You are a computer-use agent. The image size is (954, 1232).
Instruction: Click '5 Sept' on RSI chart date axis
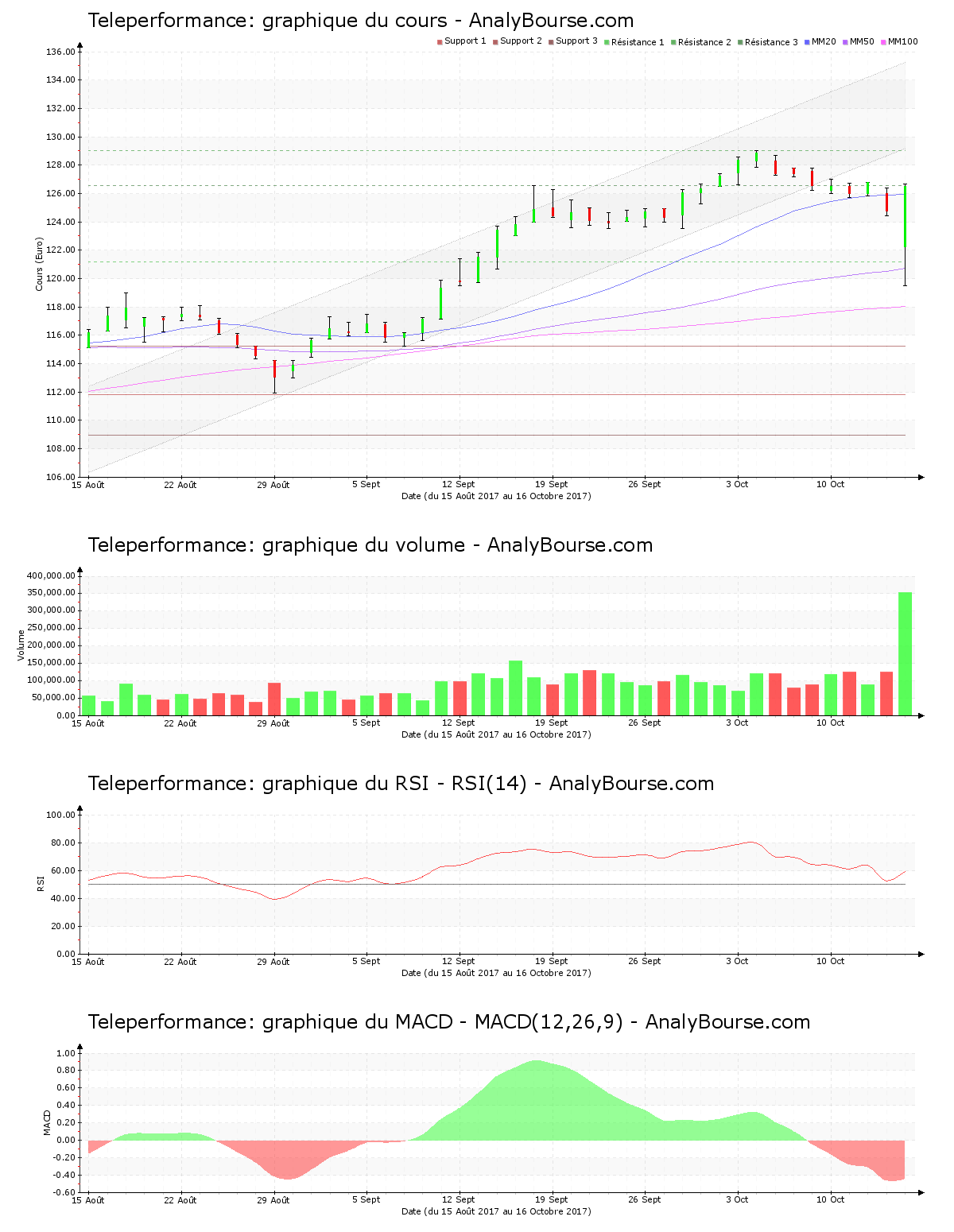pos(366,961)
